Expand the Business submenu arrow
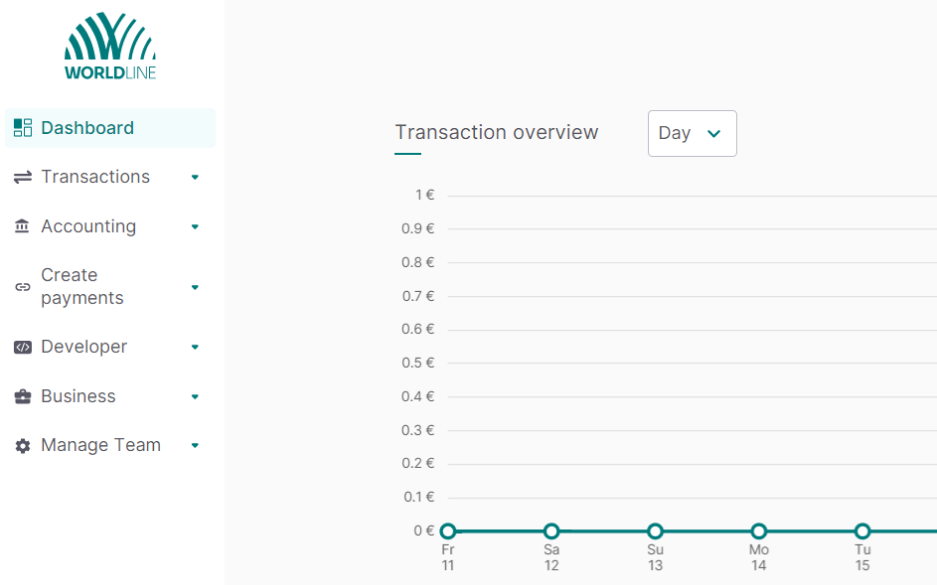 pos(195,397)
